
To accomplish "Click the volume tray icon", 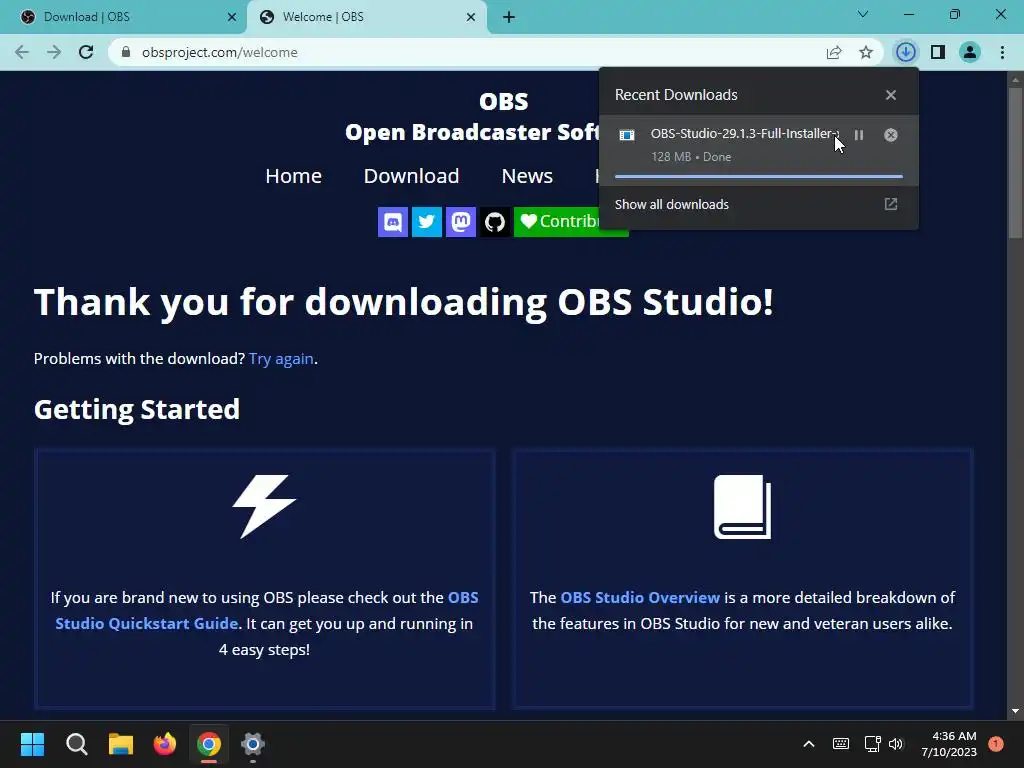I will point(896,744).
